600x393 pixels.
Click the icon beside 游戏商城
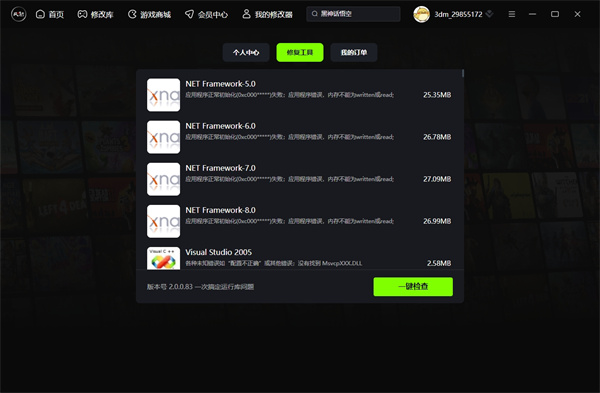(132, 14)
